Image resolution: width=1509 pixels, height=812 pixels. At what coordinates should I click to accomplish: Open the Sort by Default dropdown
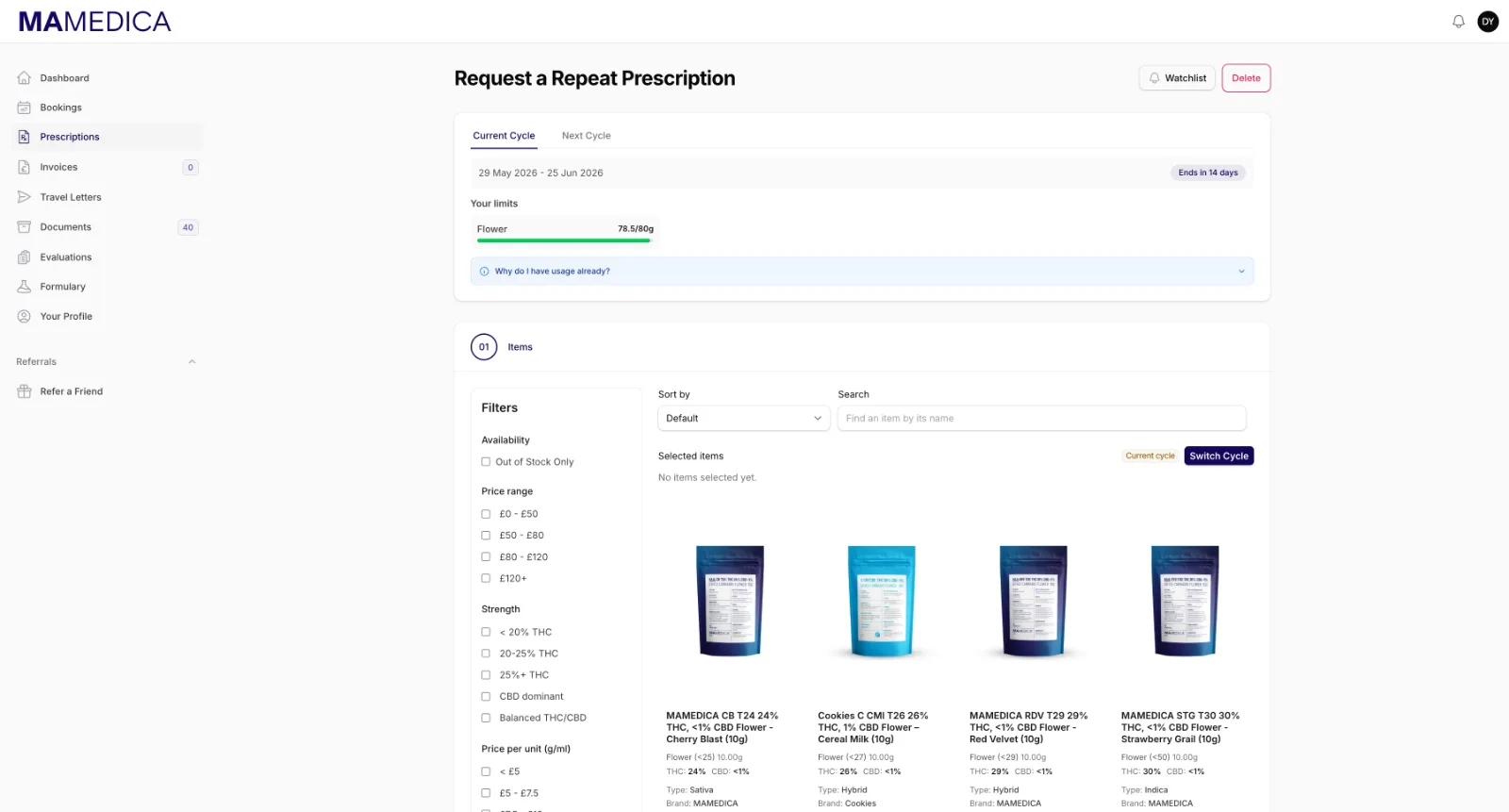743,419
